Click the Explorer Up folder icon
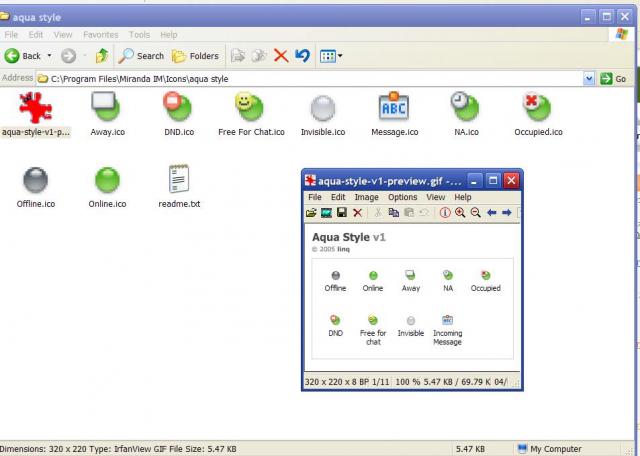 102,56
